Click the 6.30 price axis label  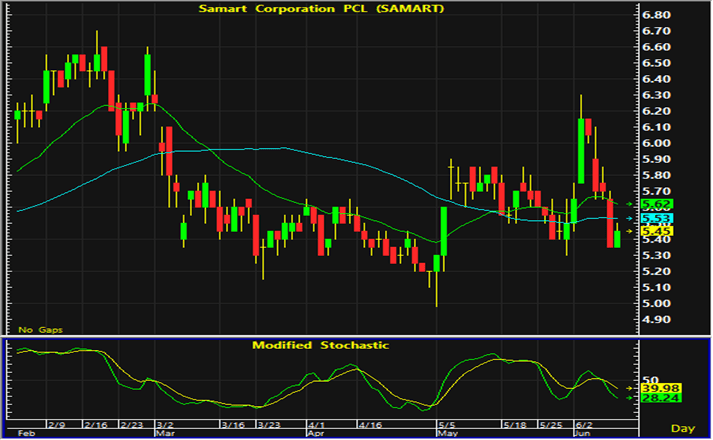tap(656, 95)
